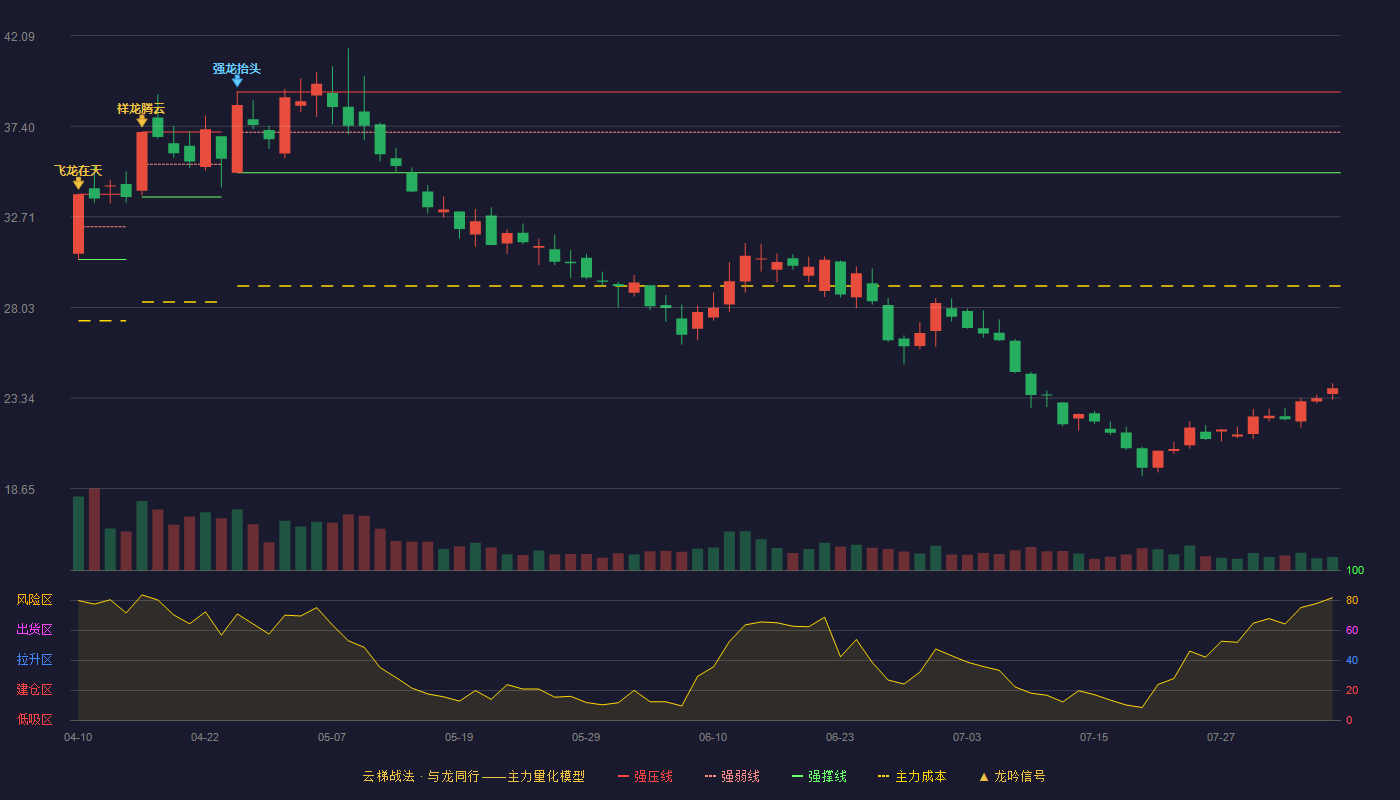Click the 20 indicator scale value
This screenshot has width=1400, height=800.
pos(1351,690)
